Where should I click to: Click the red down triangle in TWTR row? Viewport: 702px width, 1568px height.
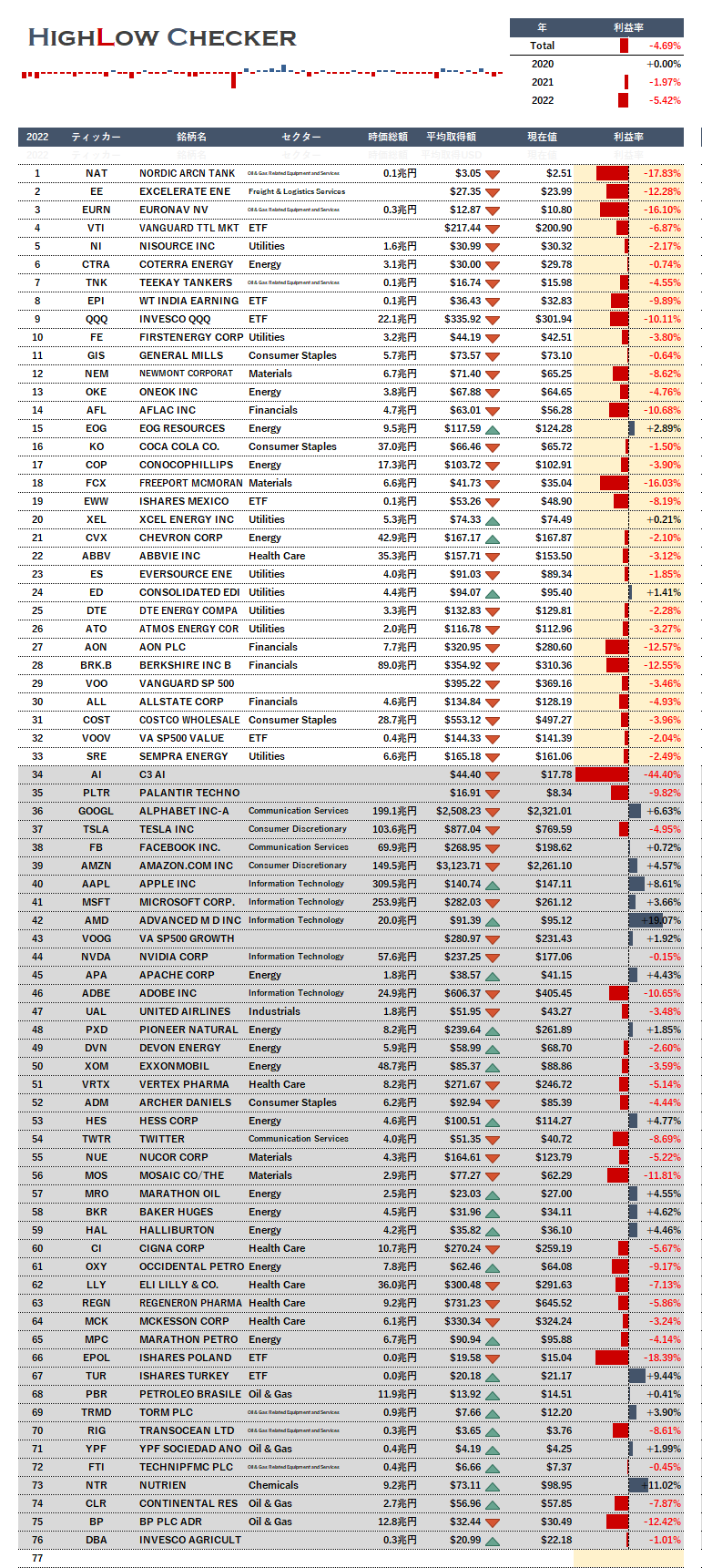(493, 1140)
